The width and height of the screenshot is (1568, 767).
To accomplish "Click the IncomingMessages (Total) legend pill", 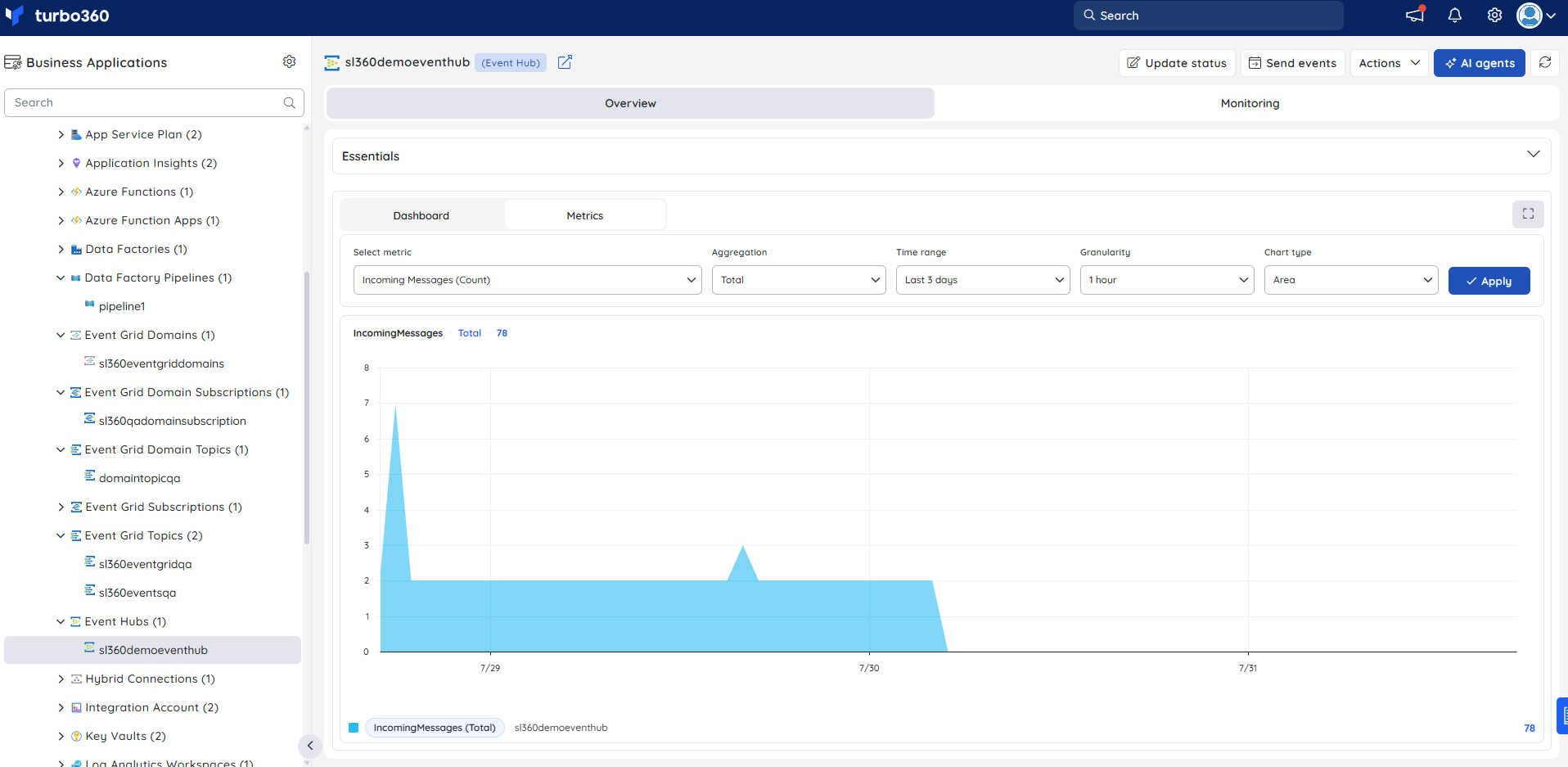I will coord(435,728).
